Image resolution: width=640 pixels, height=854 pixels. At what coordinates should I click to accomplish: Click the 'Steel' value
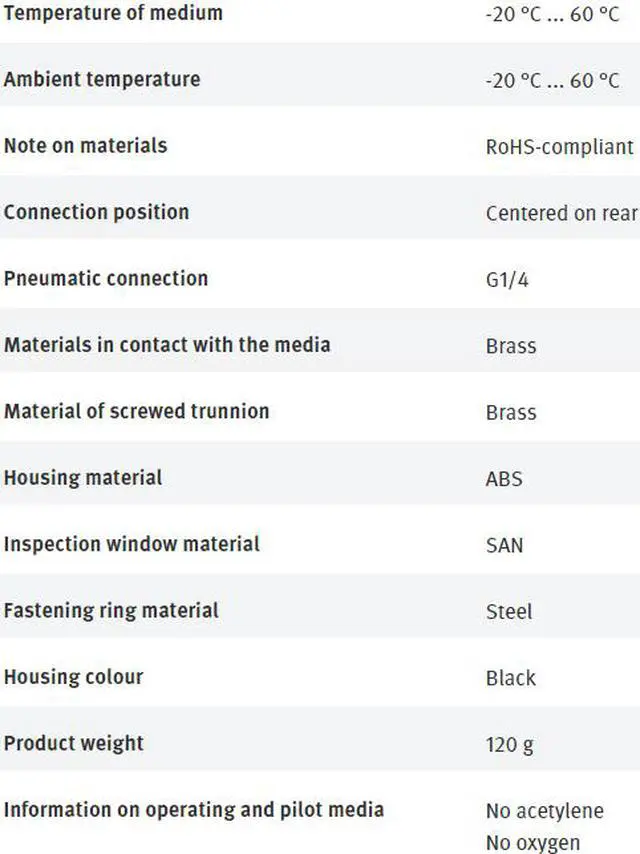pos(509,612)
